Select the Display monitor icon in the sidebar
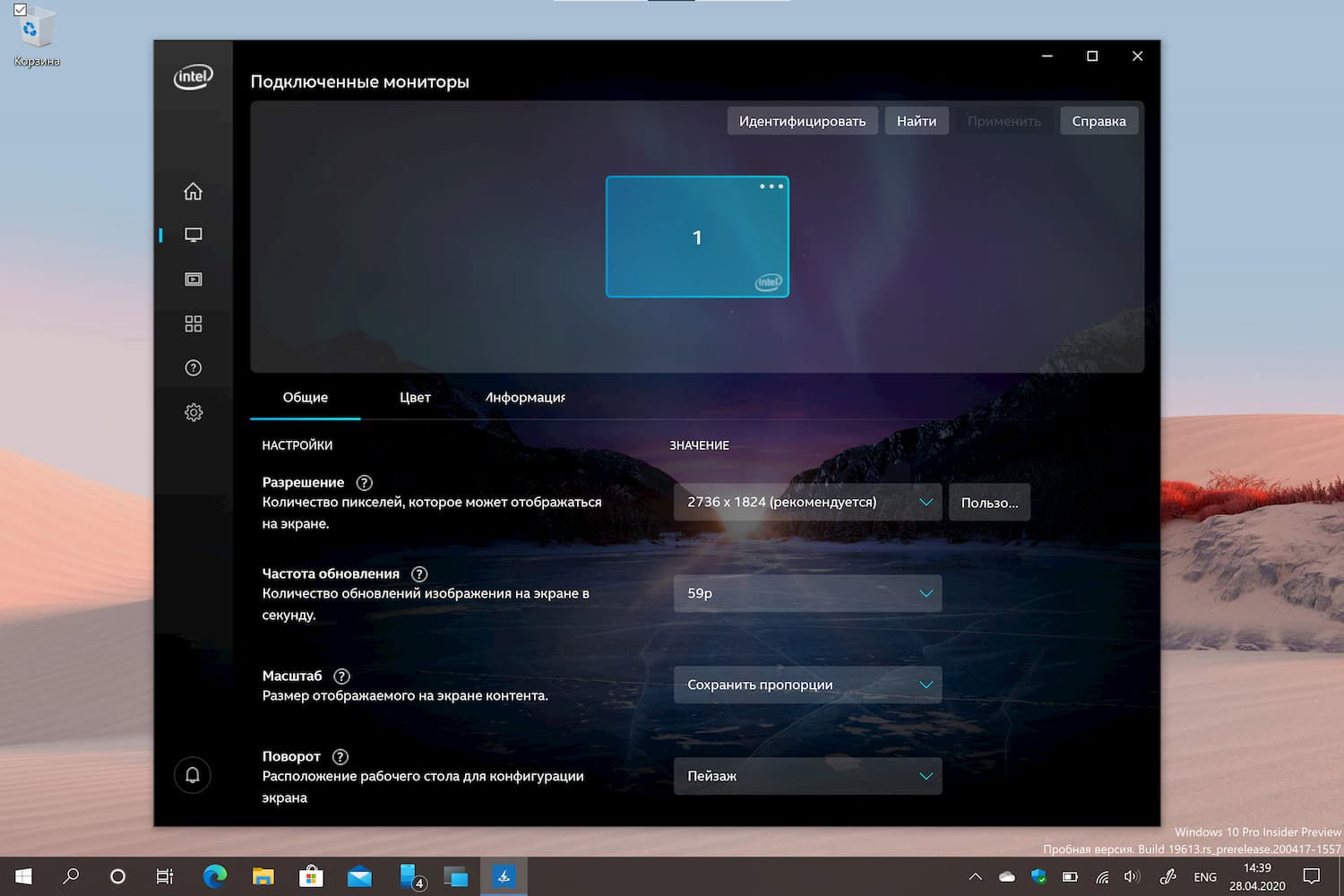The width and height of the screenshot is (1344, 896). 193,234
